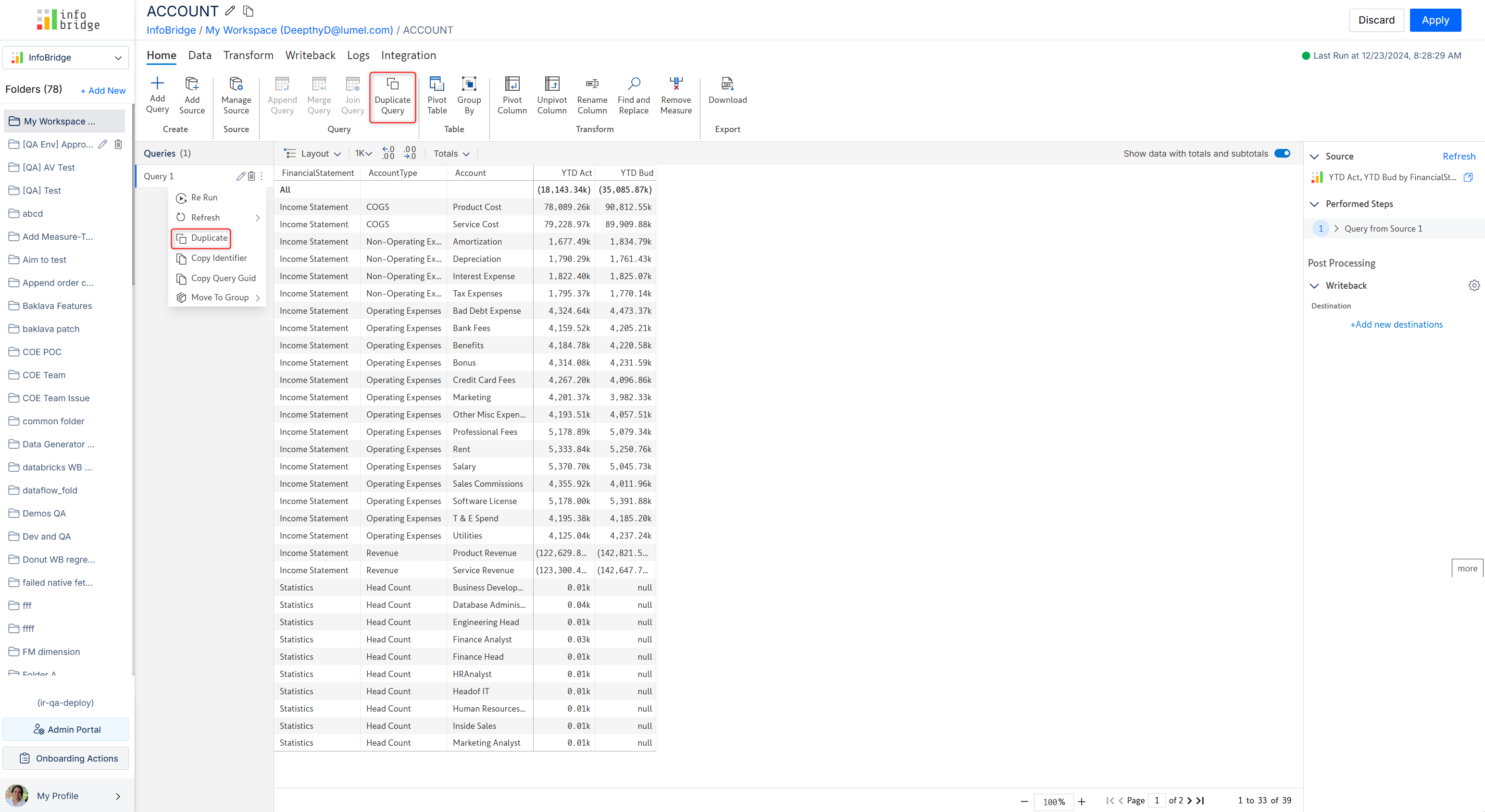This screenshot has height=812, width=1485.
Task: Collapse the Performed Steps section
Action: (x=1314, y=204)
